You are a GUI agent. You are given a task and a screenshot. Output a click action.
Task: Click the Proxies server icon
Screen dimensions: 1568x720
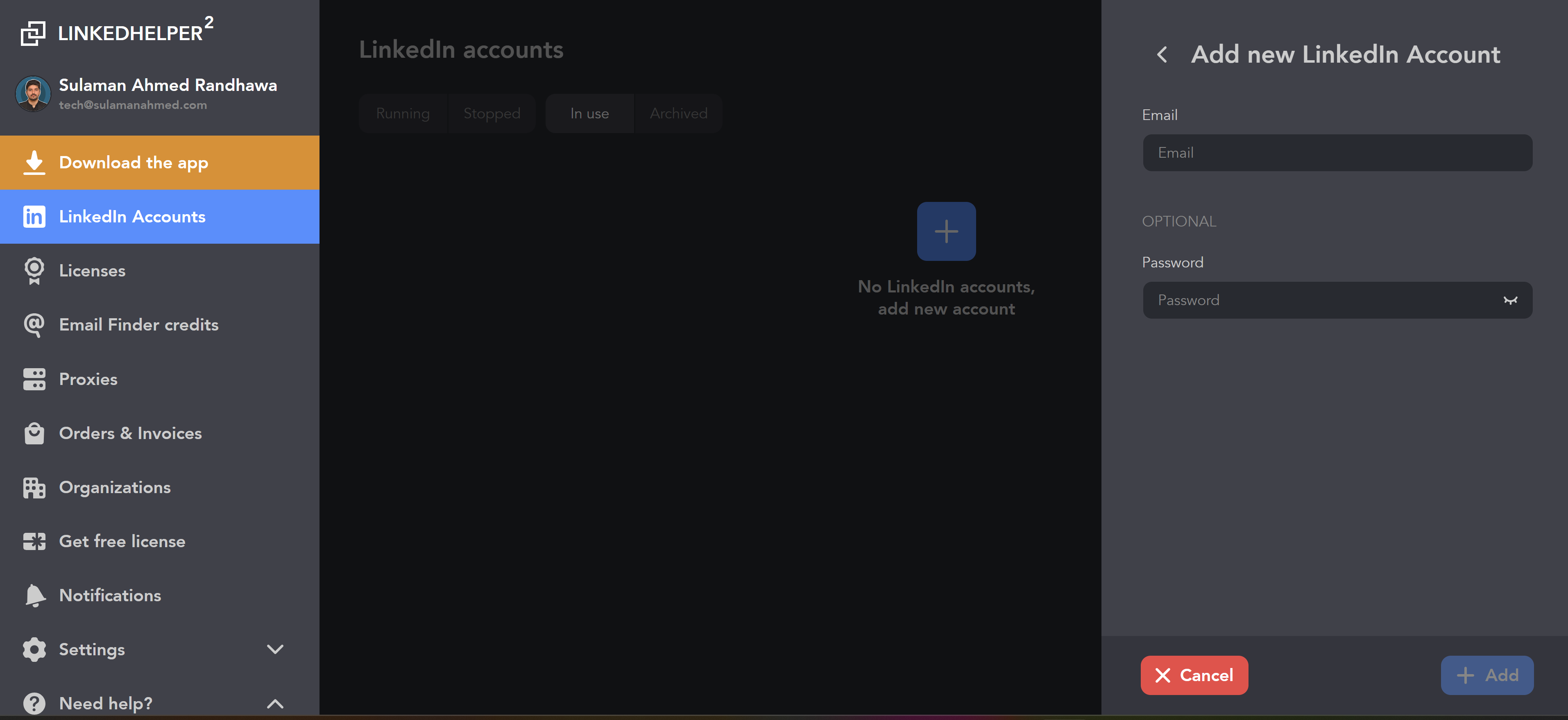tap(34, 379)
